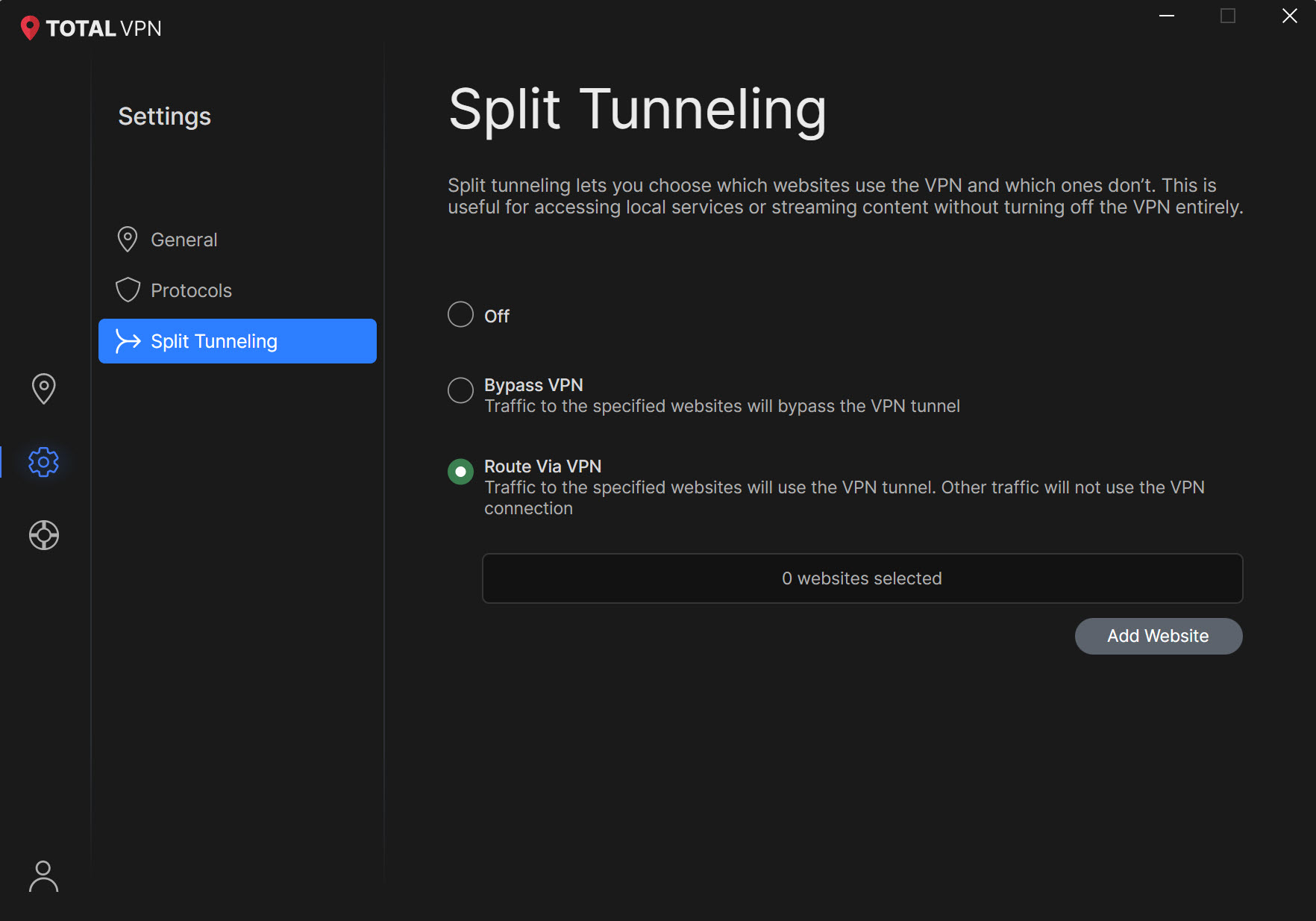Close the Total VPN window
The width and height of the screenshot is (1316, 921).
pos(1290,16)
